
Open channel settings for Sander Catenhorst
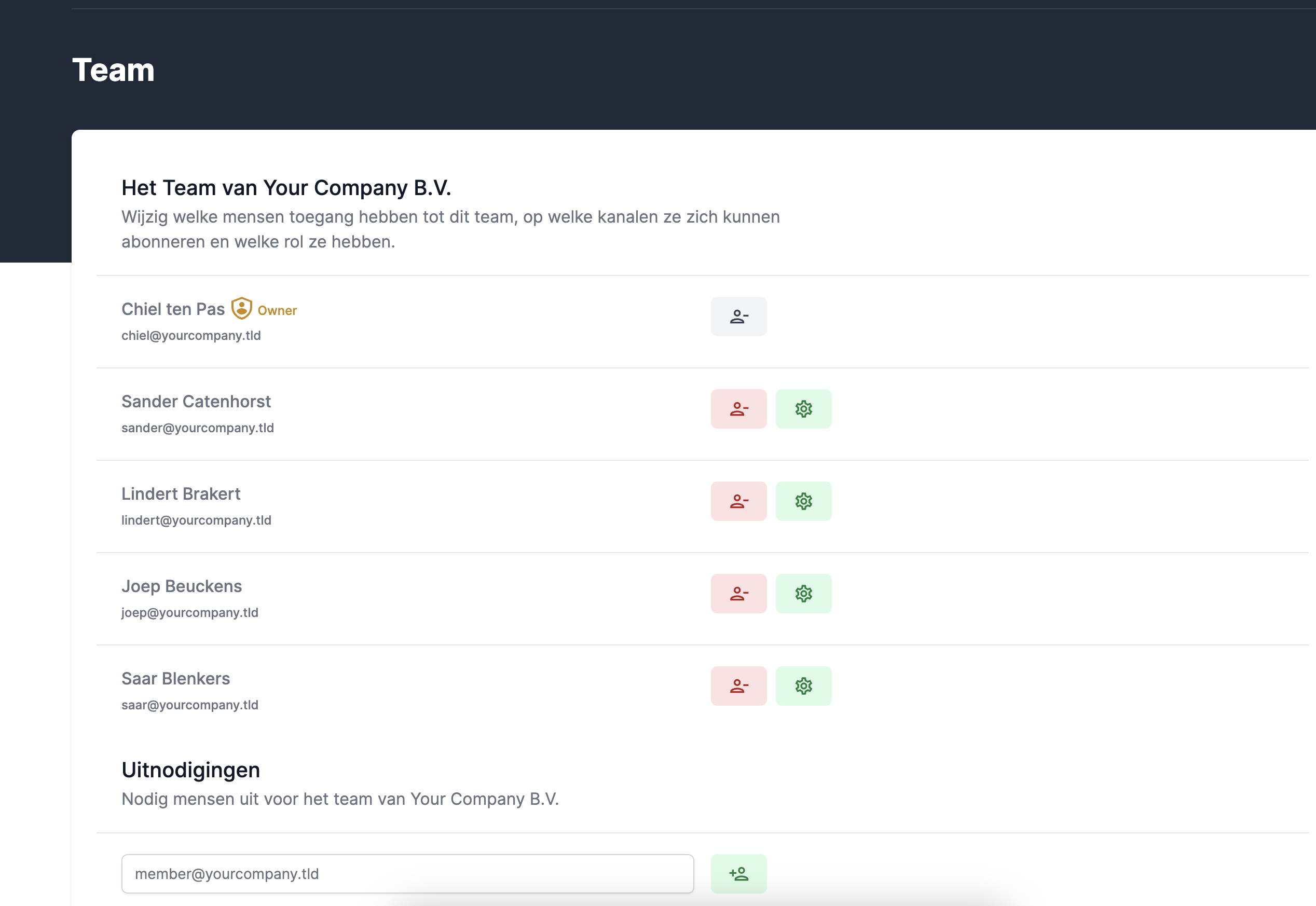803,409
